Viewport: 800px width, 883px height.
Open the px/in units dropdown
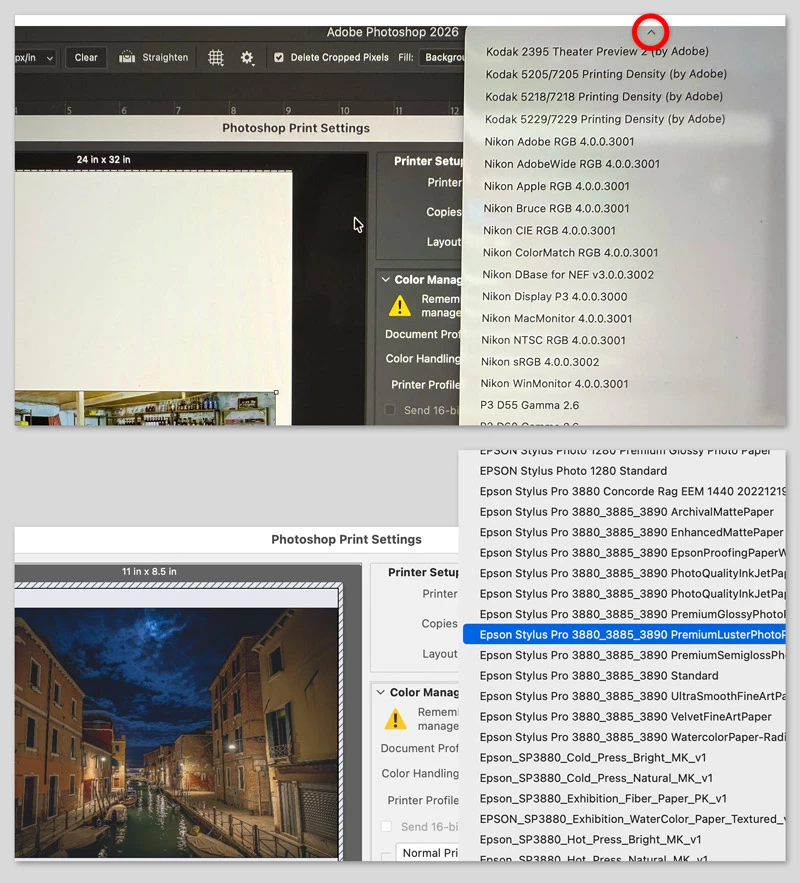tap(35, 57)
